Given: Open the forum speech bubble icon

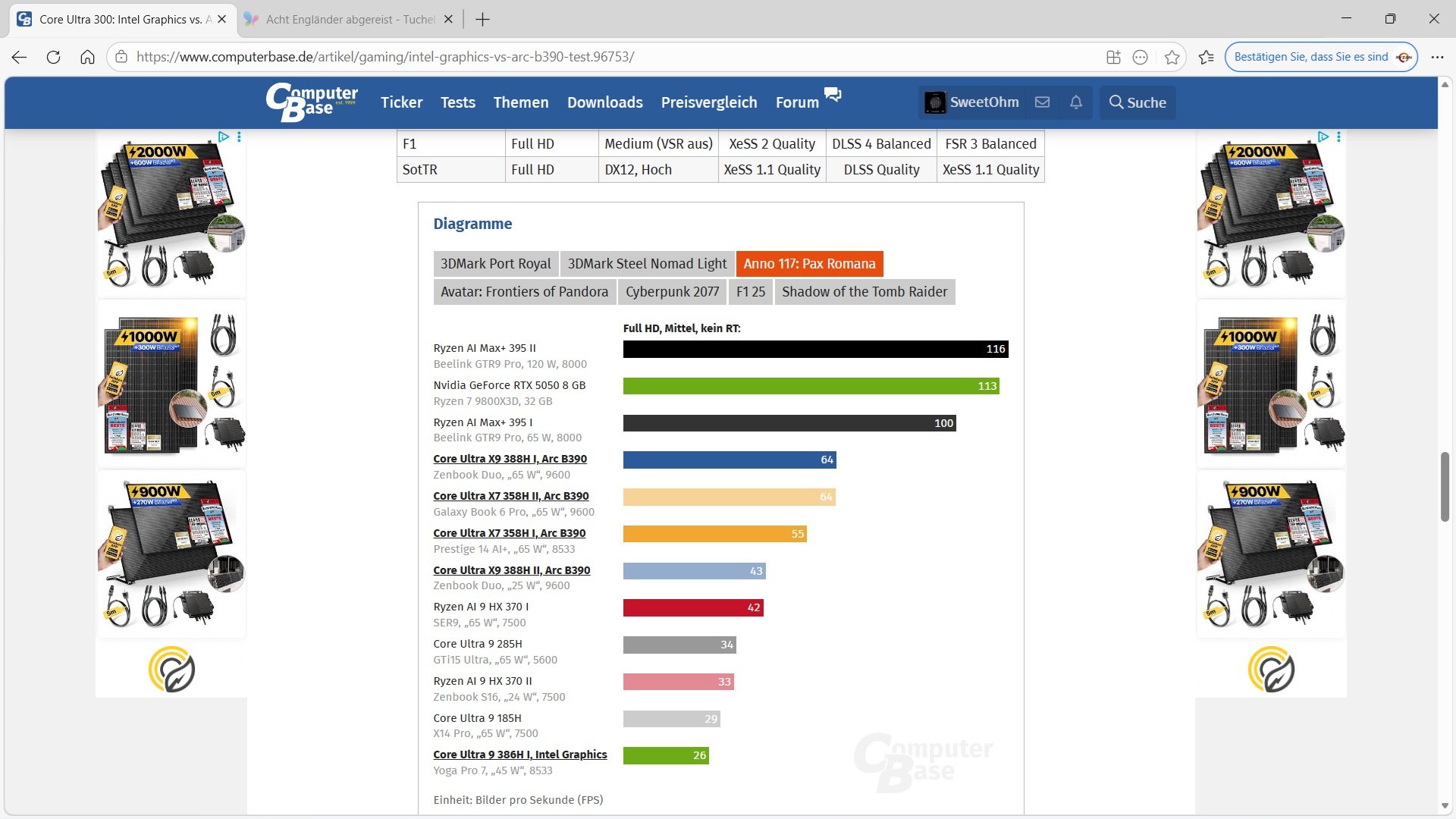Looking at the screenshot, I should 833,95.
